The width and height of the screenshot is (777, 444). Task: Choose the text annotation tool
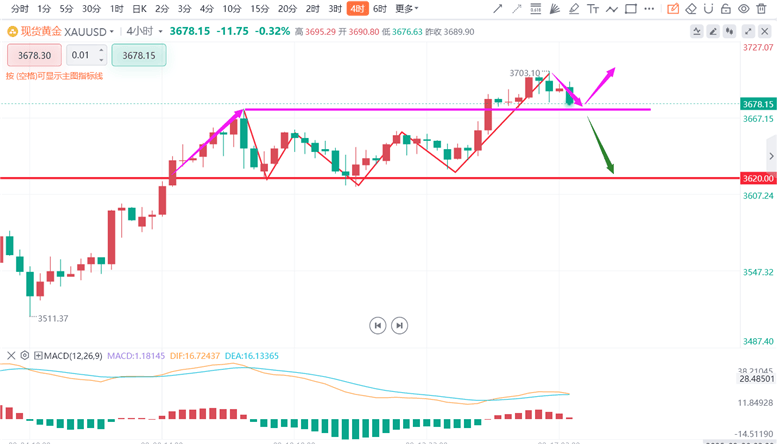593,9
